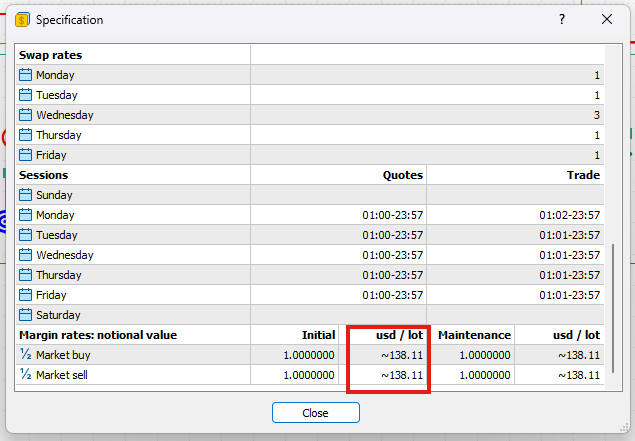Click the calendar icon for Sessions Saturday
Screen dimensions: 635x441
[25, 315]
